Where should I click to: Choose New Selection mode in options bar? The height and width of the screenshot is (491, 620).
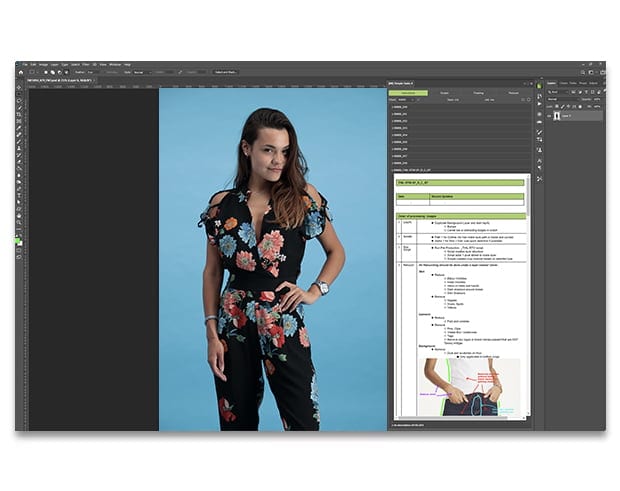46,72
